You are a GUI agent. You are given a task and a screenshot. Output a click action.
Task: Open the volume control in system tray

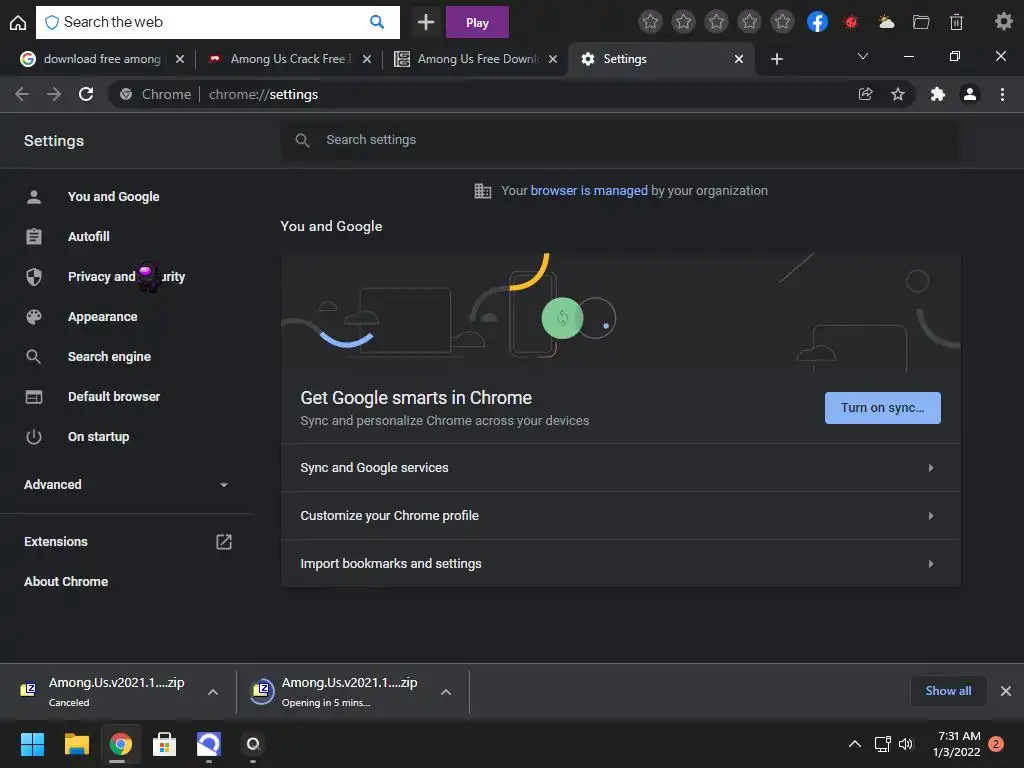coord(906,744)
